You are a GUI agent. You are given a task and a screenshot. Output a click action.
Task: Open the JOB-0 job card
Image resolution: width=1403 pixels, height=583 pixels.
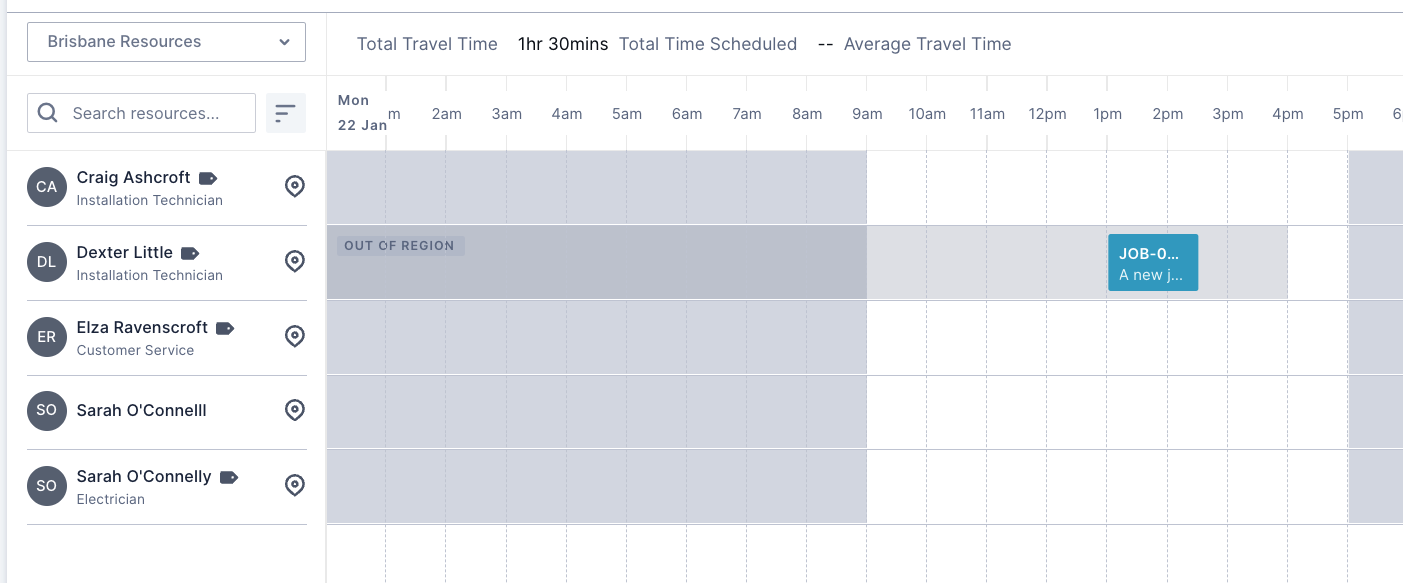1152,263
